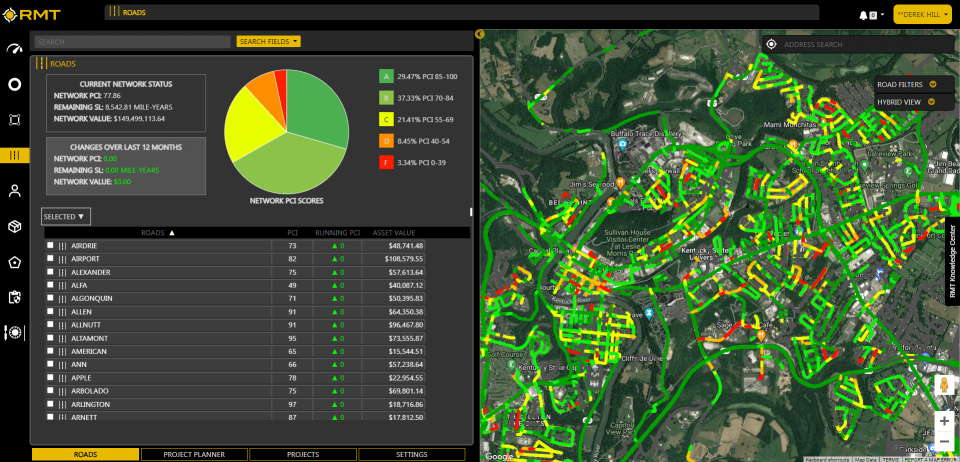Open the person profile icon in sidebar

coord(14,190)
